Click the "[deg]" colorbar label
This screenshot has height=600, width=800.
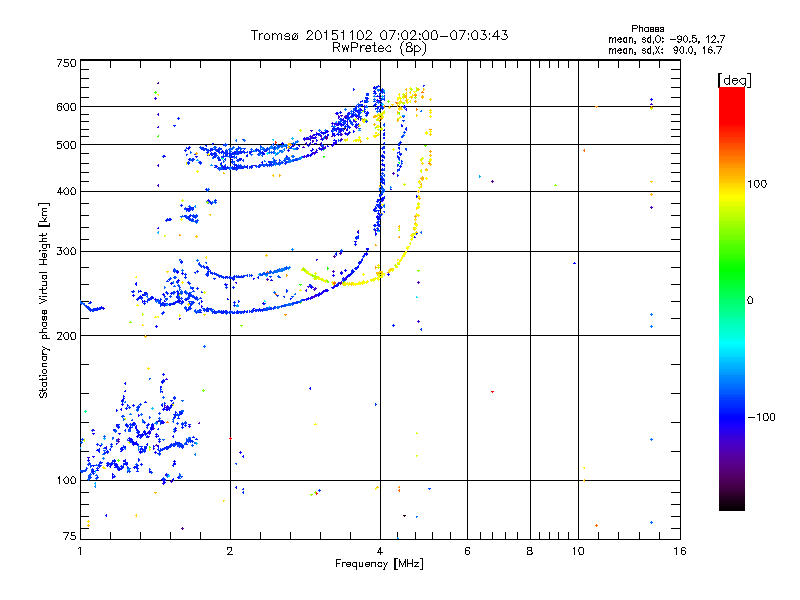coord(734,80)
